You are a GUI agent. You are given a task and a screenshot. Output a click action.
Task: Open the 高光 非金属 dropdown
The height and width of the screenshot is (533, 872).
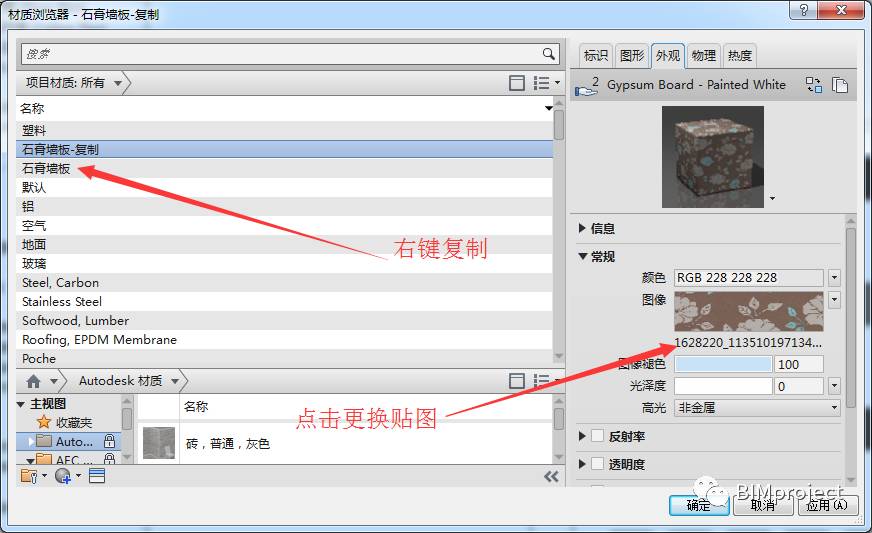757,408
